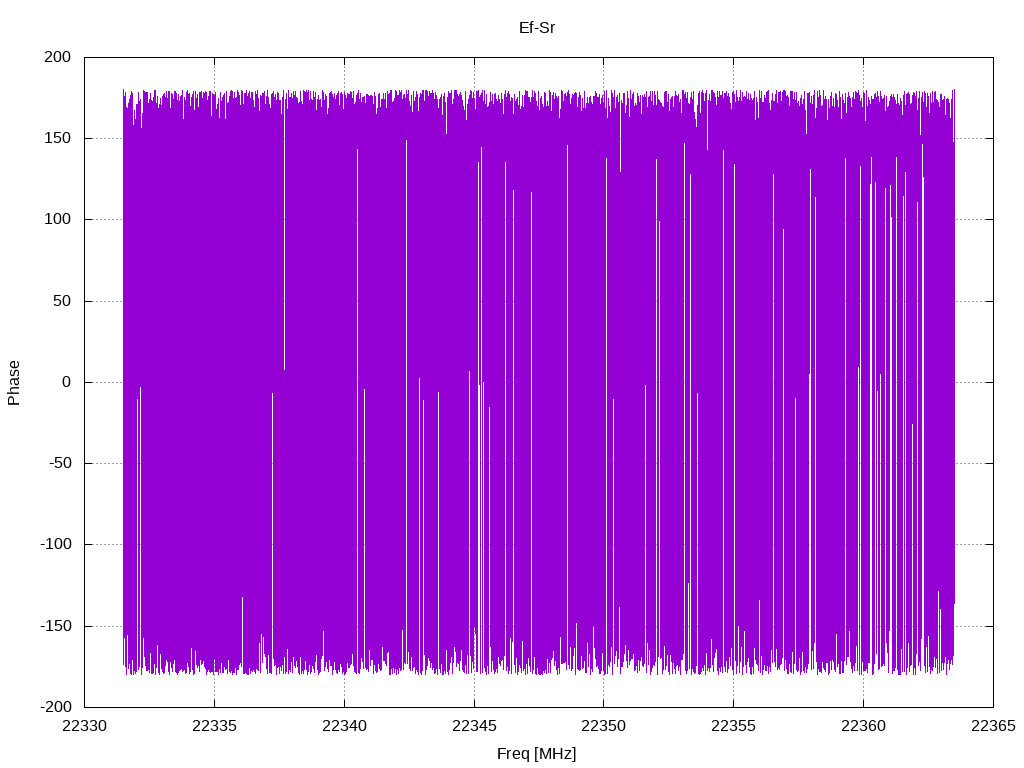Click the y-axis tick label 50
Image resolution: width=1024 pixels, height=768 pixels.
[62, 301]
